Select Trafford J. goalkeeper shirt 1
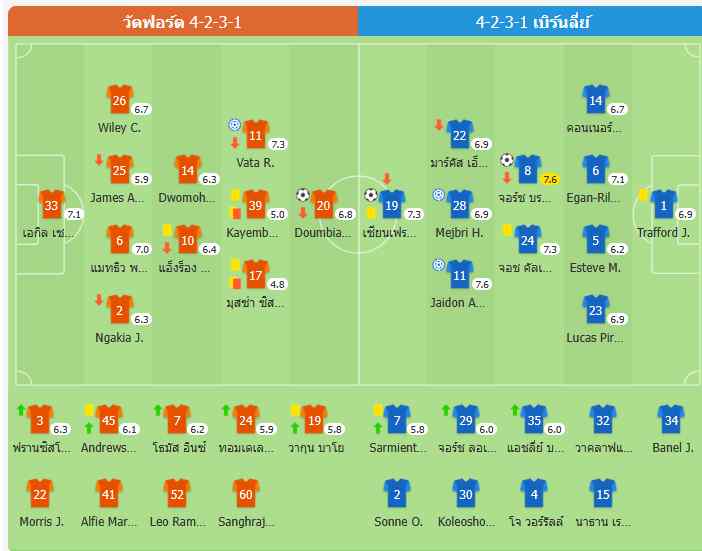Image resolution: width=702 pixels, height=551 pixels. pos(664,205)
